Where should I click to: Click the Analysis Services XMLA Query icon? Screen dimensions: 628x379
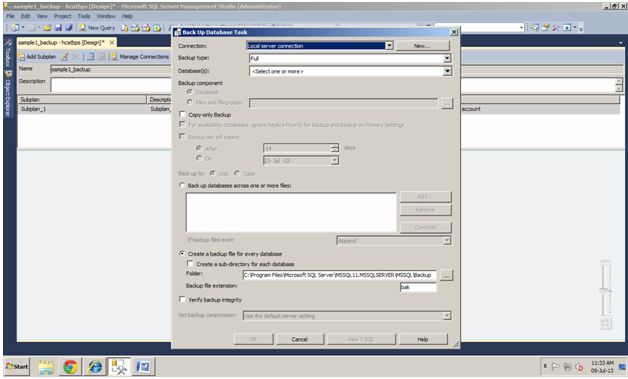[157, 28]
